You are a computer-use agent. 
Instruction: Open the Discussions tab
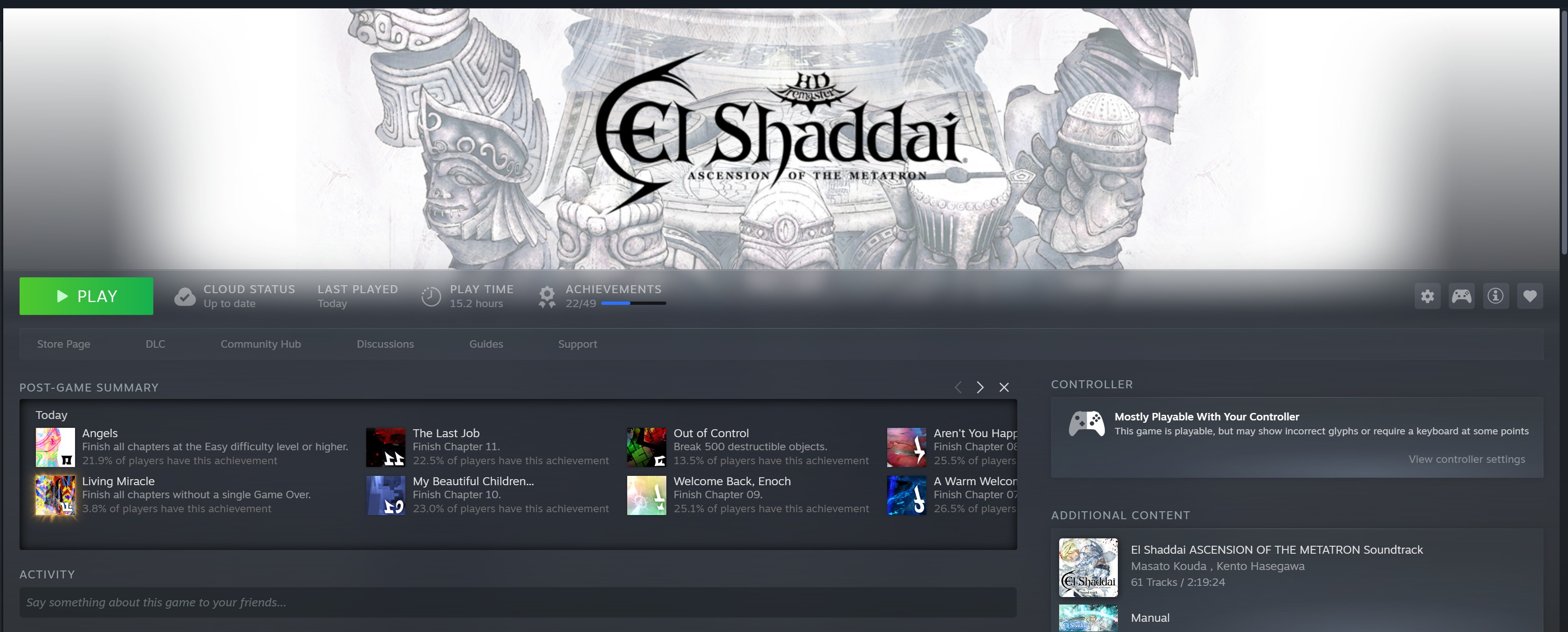(x=385, y=344)
